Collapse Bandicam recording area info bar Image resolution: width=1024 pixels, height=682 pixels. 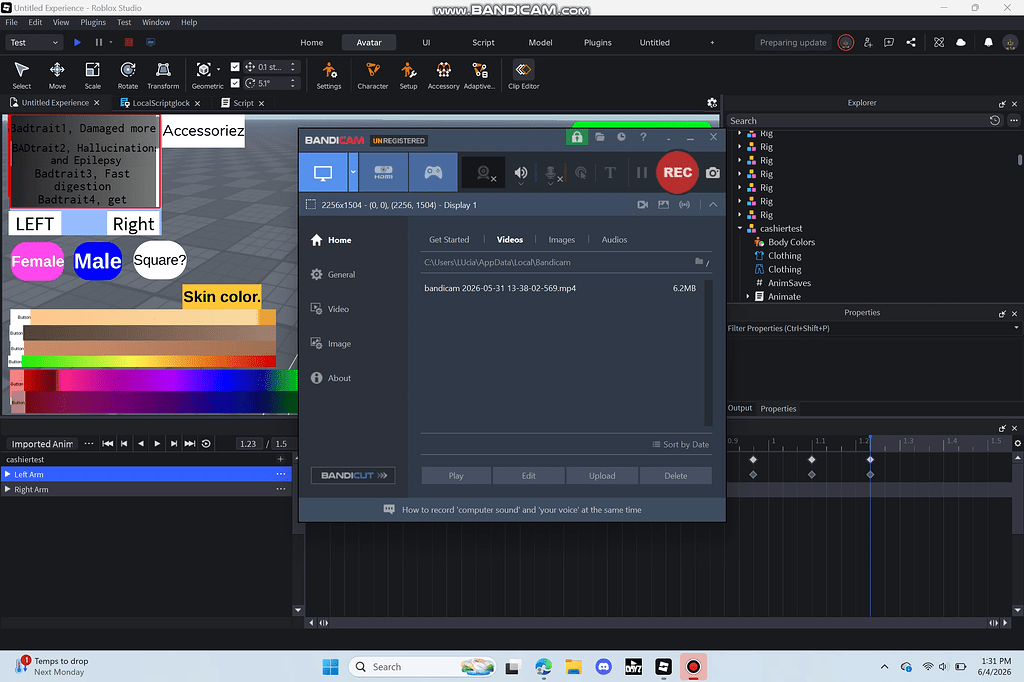[713, 204]
